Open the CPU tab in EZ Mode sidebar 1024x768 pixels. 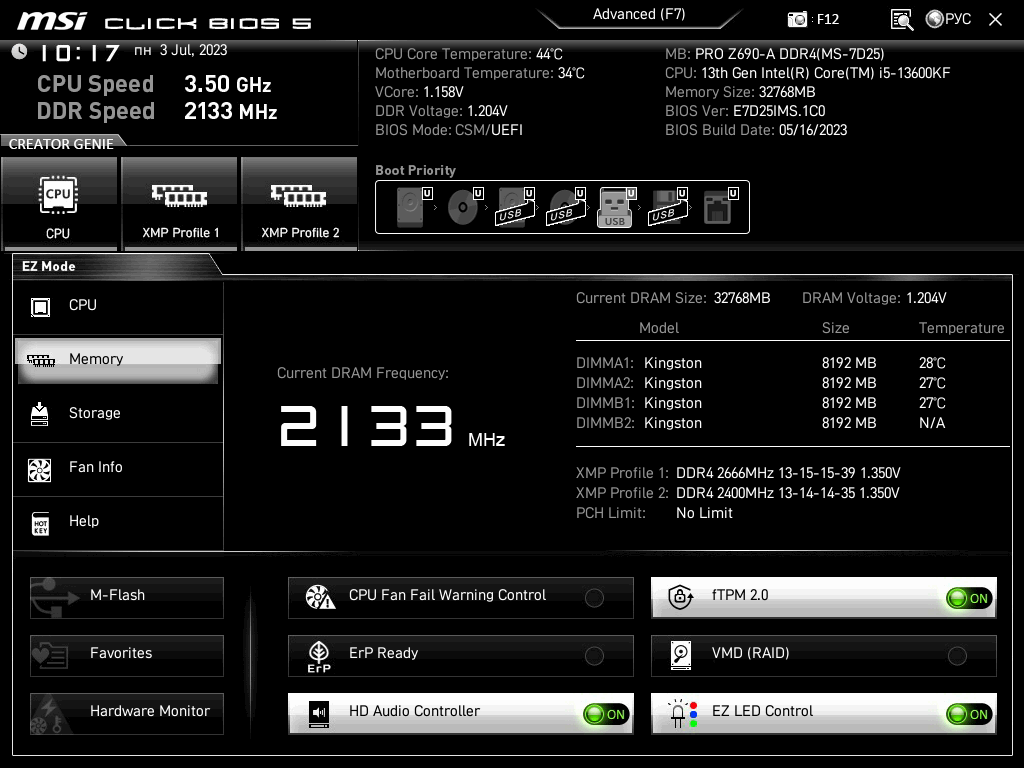[118, 306]
